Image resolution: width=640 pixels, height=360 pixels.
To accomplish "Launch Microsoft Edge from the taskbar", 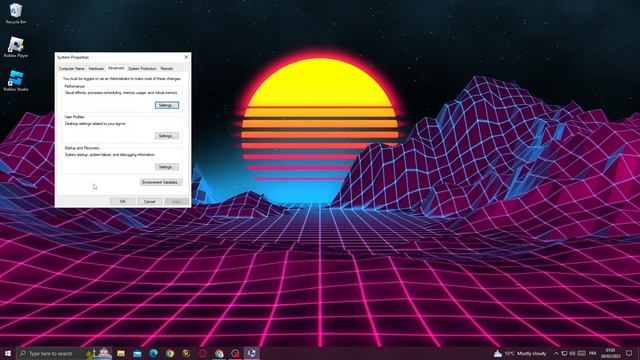I will coord(153,353).
